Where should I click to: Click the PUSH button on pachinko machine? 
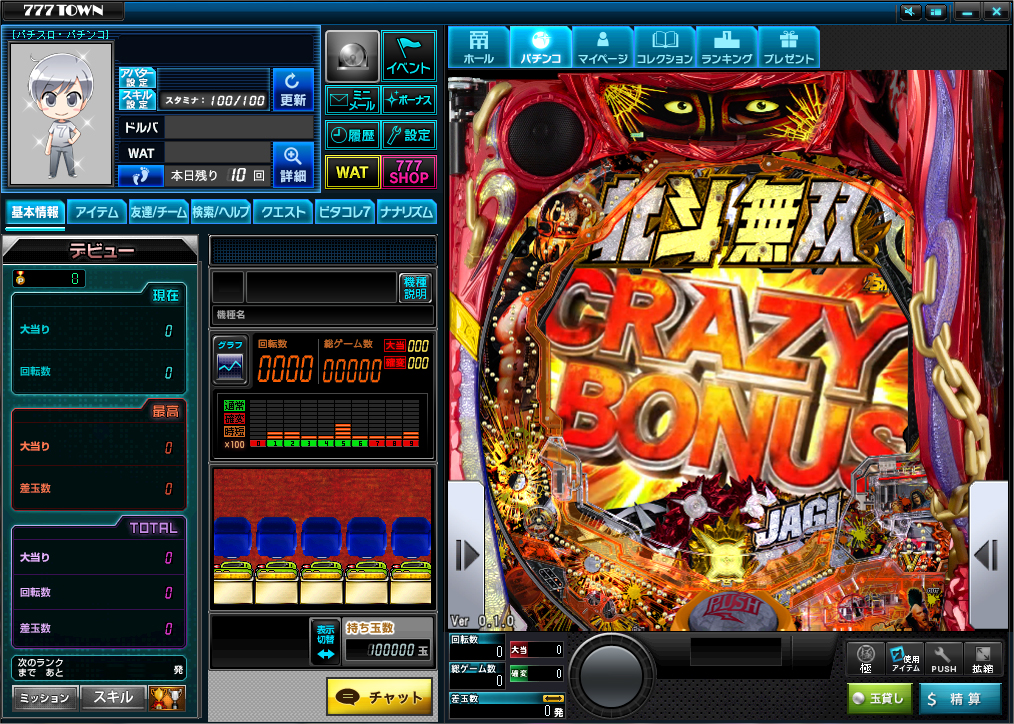coord(733,610)
